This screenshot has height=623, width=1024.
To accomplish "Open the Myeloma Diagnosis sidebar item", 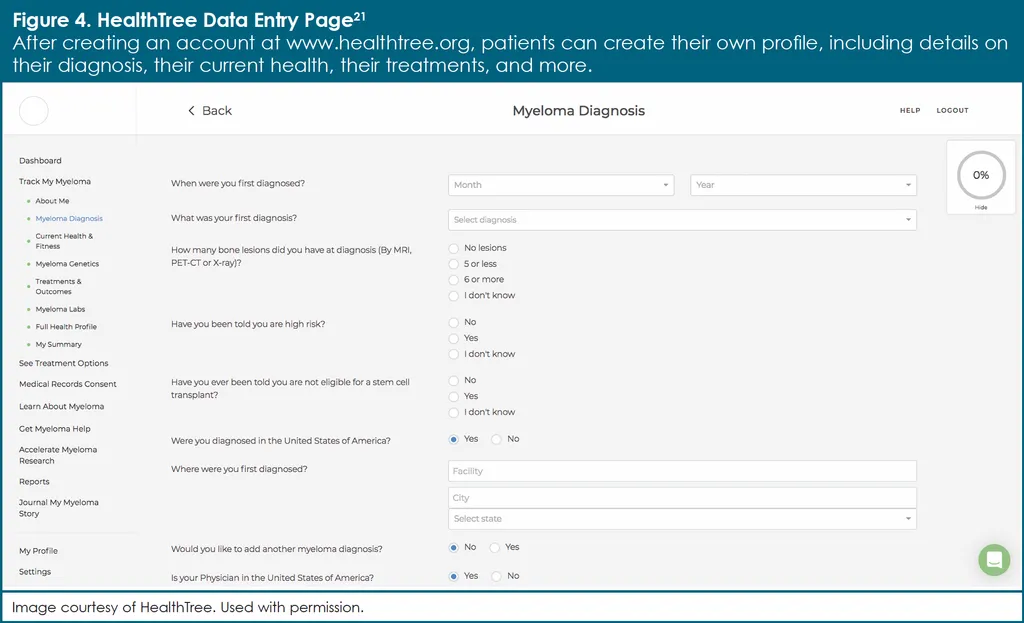I will (69, 219).
